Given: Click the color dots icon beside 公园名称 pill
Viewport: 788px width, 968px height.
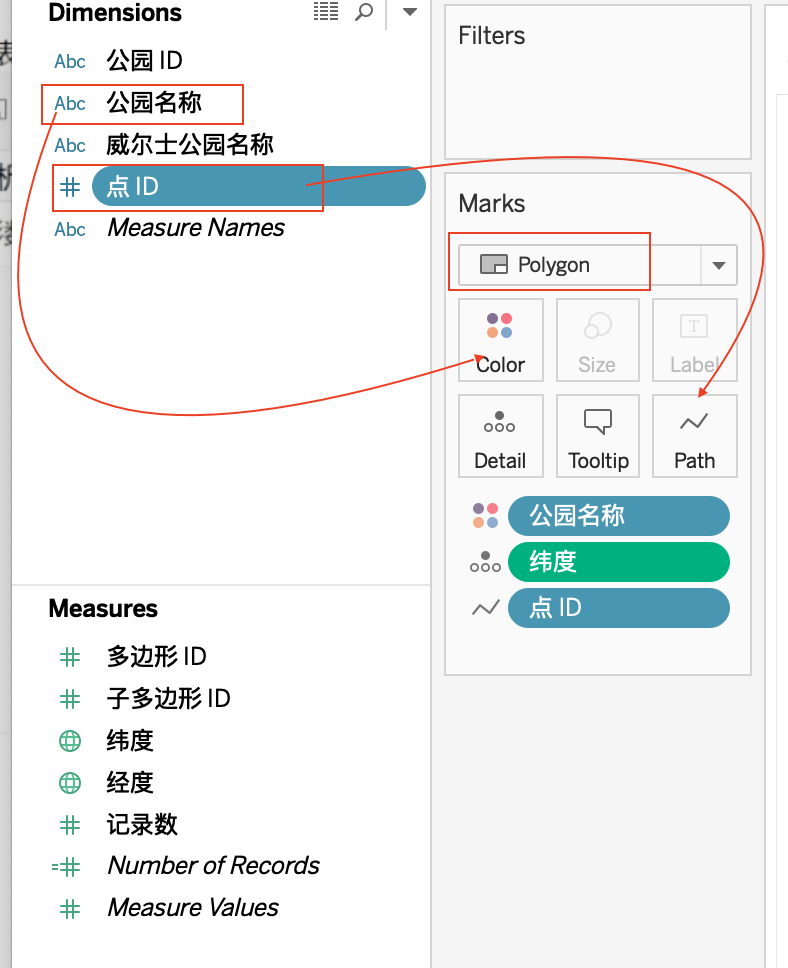Looking at the screenshot, I should coord(485,515).
